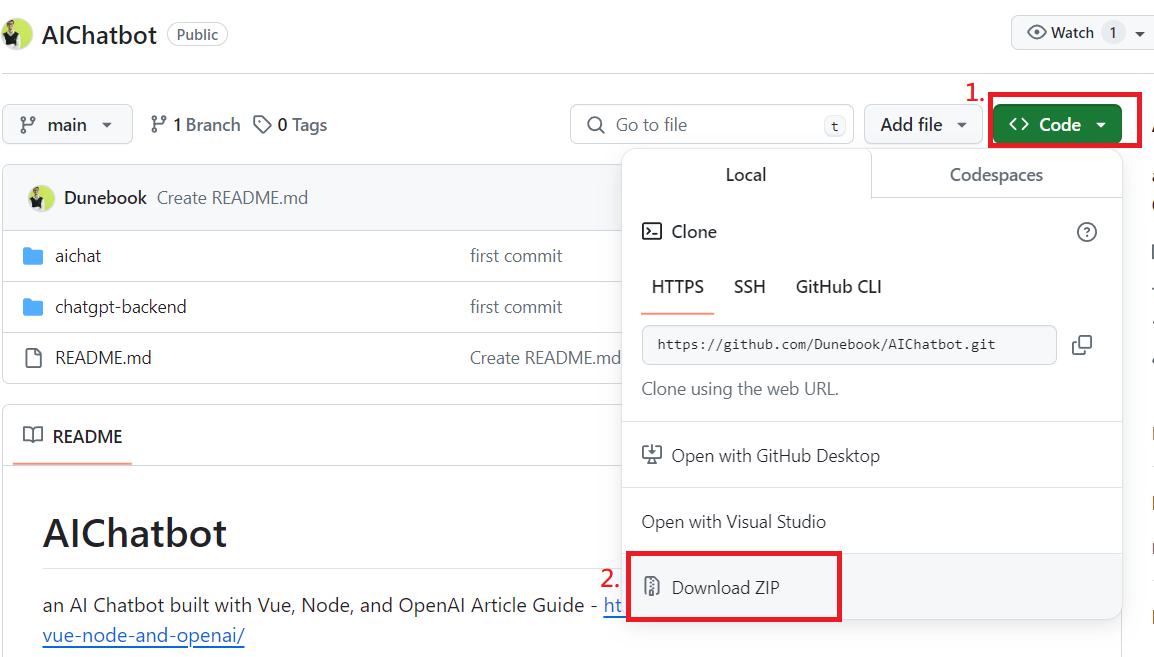Choose Open with GitHub Desktop

(775, 456)
